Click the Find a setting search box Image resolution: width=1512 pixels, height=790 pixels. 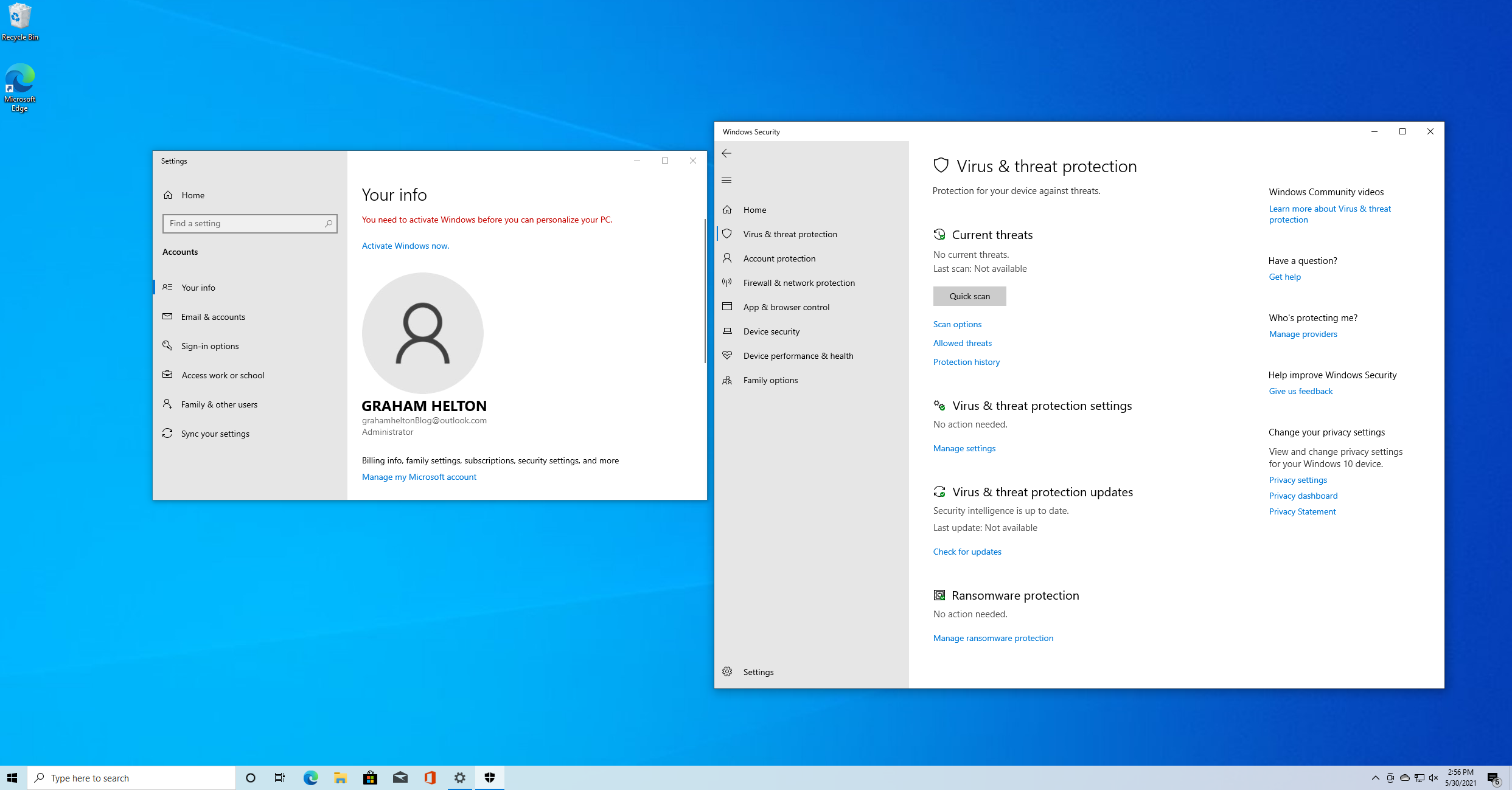(249, 224)
